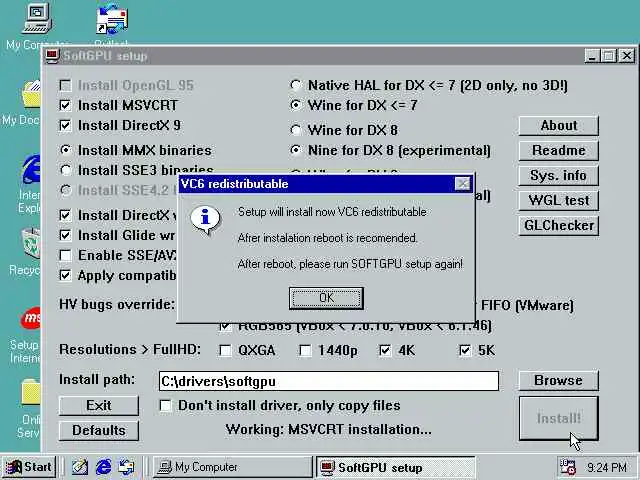
Task: Click the Task Scheduler tray icon
Action: click(568, 467)
